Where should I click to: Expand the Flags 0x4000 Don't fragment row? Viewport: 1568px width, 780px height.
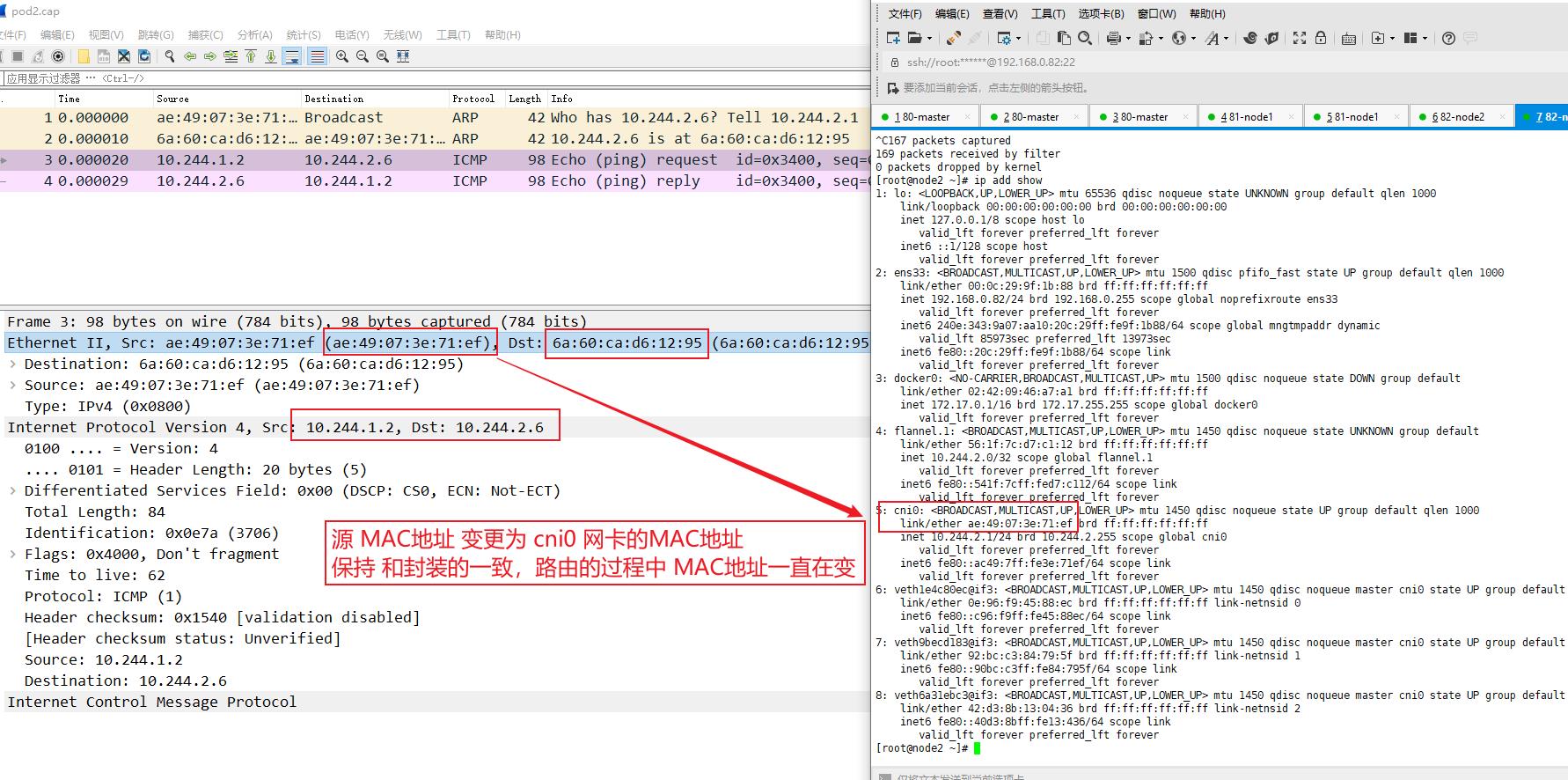12,554
